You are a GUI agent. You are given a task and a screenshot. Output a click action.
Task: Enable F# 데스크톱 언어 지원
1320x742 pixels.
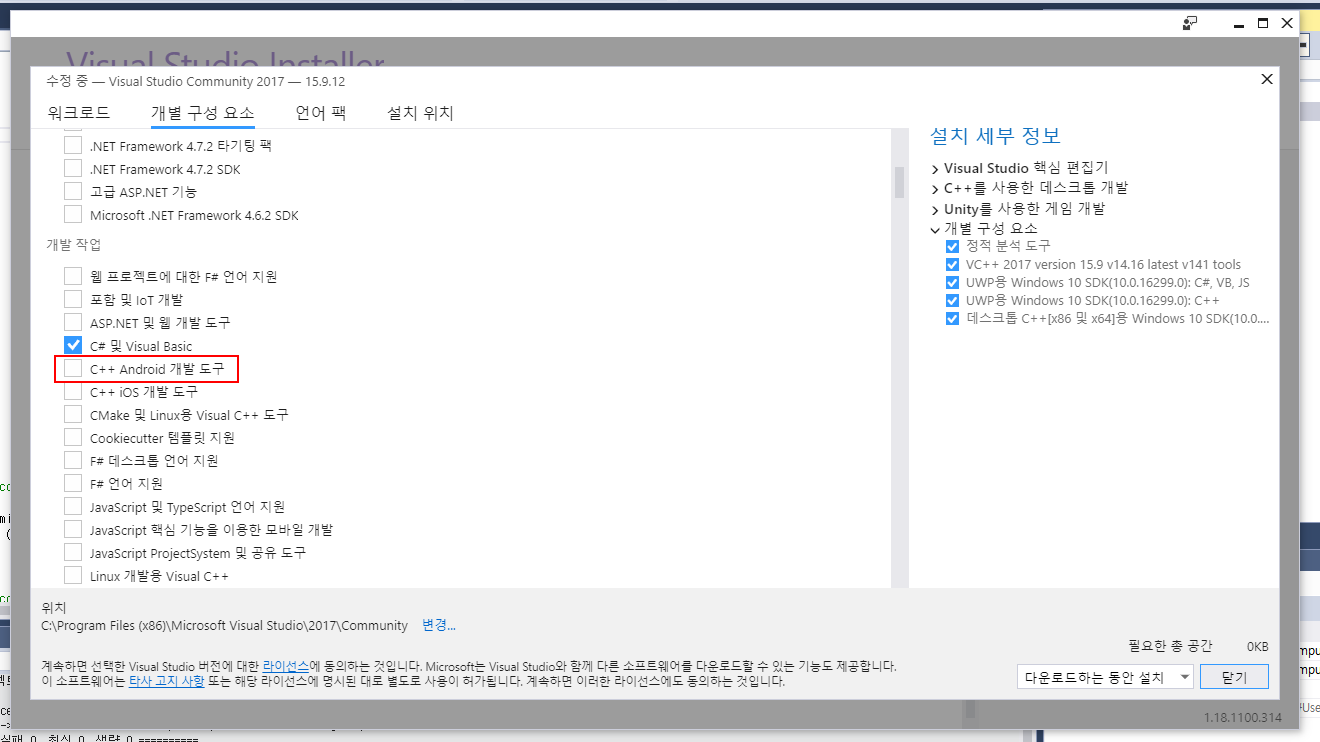click(73, 460)
